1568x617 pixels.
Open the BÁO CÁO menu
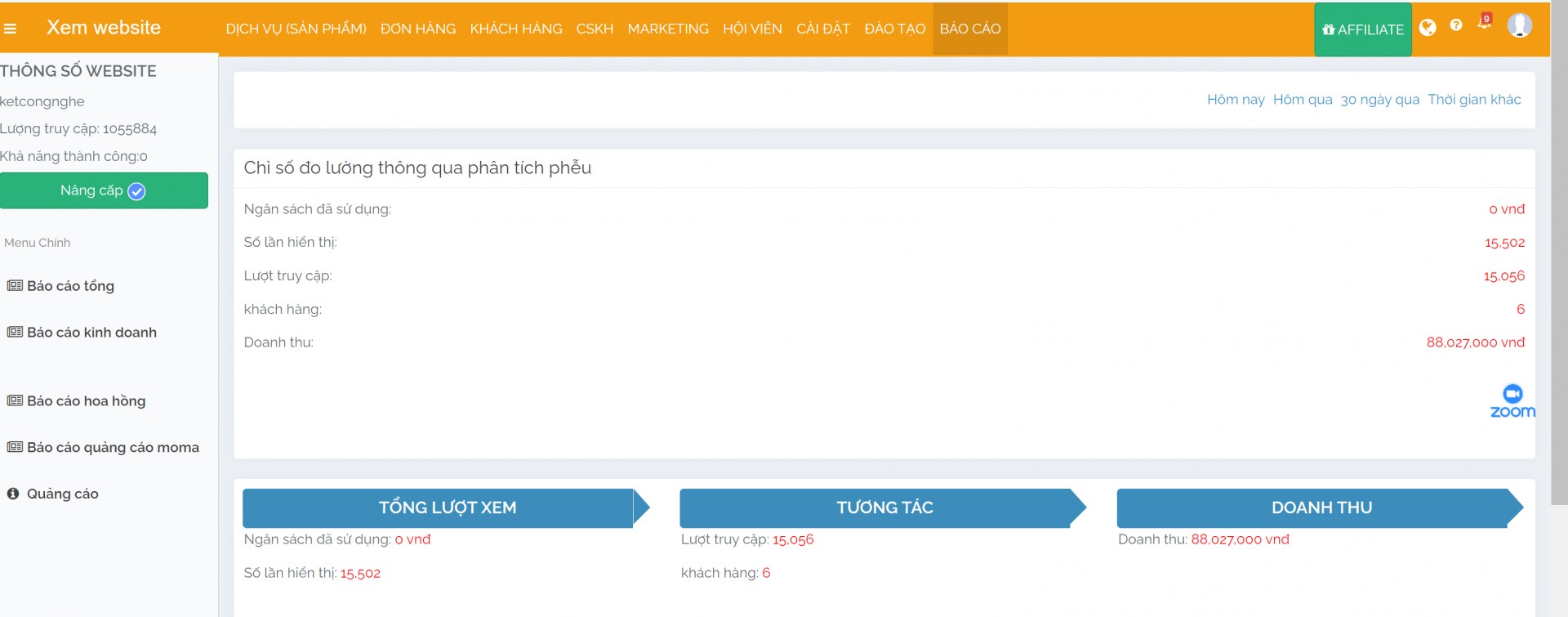[x=969, y=29]
